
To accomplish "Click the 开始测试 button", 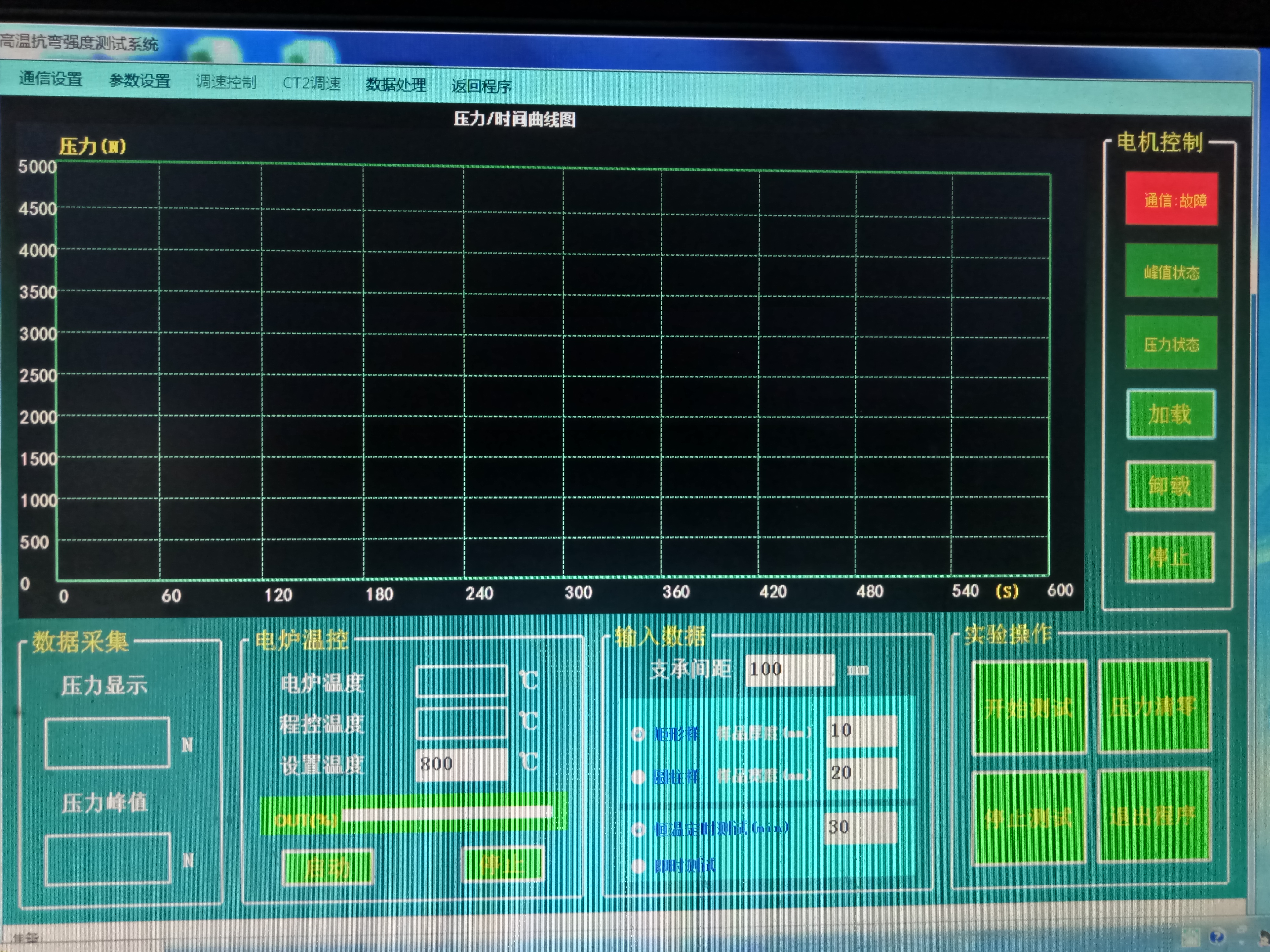I will [1028, 708].
